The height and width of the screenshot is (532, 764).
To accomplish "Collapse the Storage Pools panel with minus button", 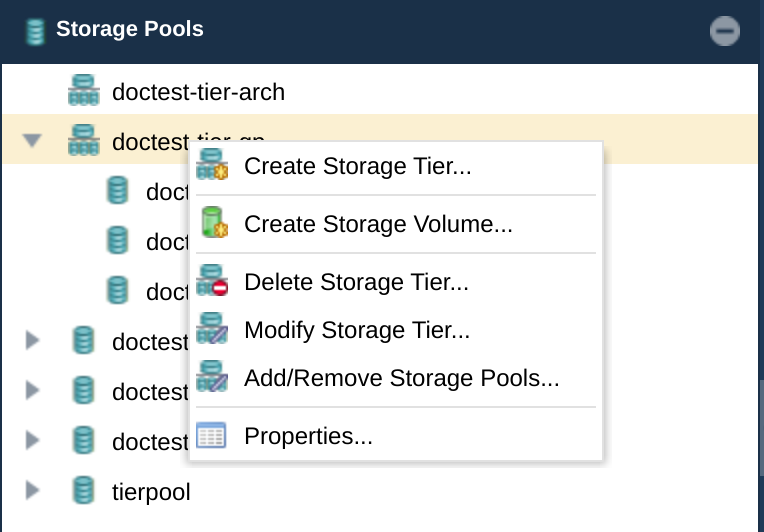I will click(x=725, y=31).
